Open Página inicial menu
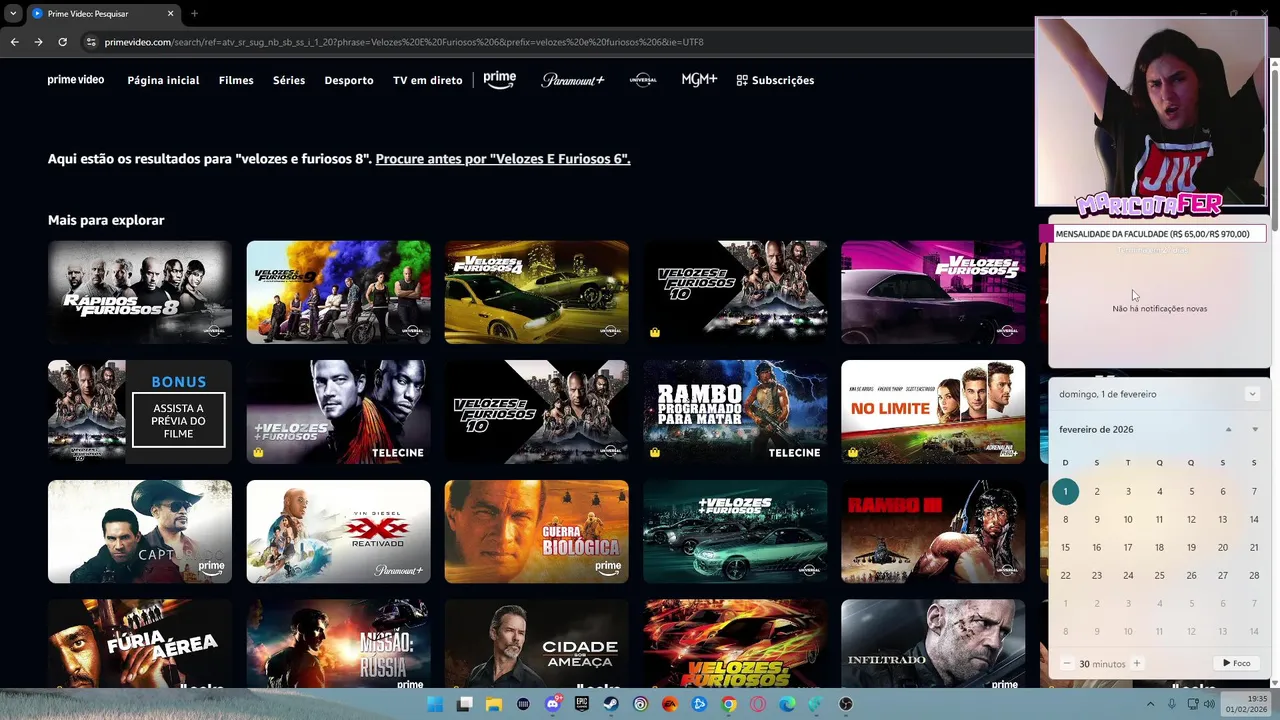Viewport: 1280px width, 720px height. tap(163, 80)
